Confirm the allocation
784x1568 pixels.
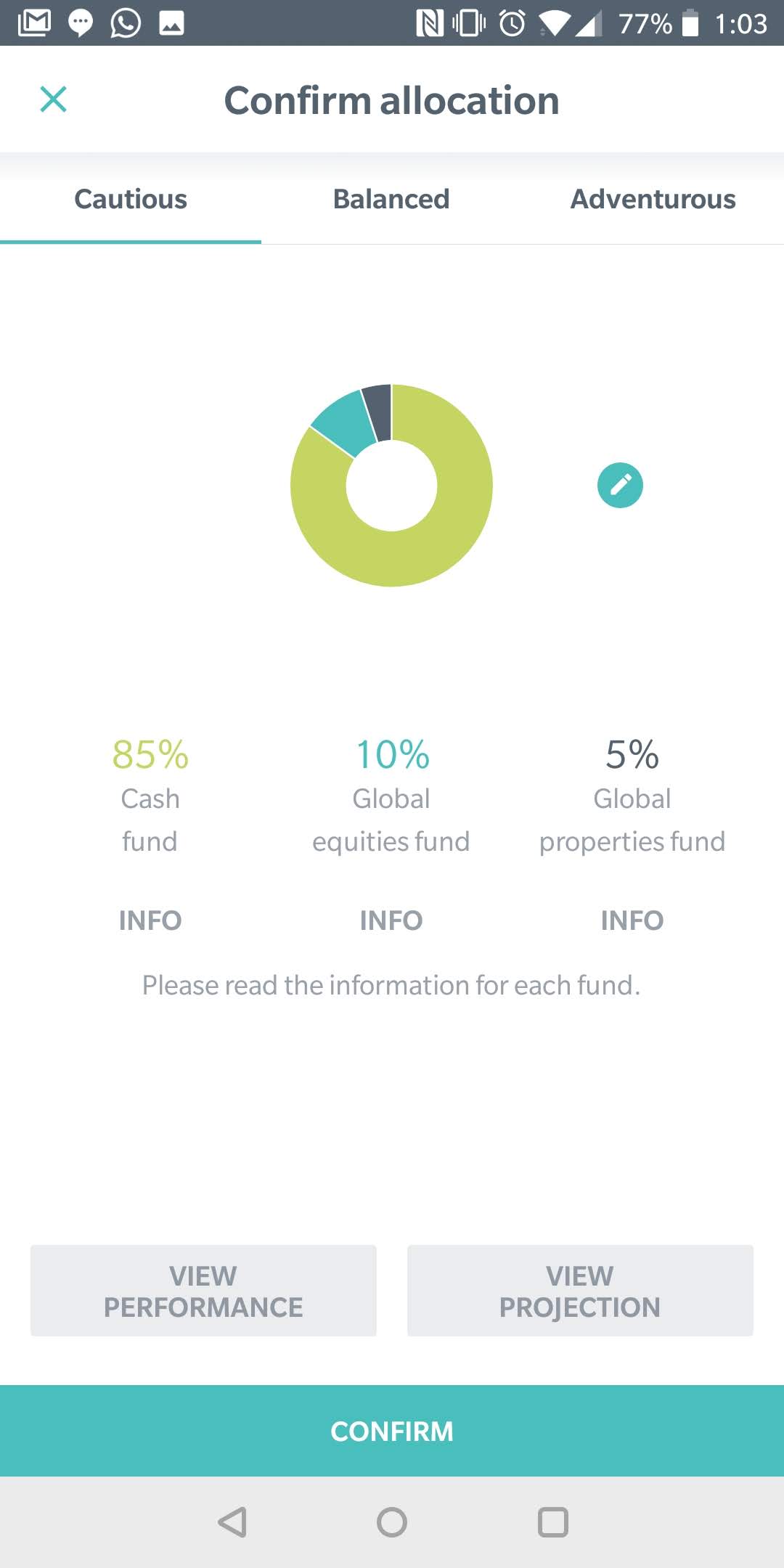tap(392, 1431)
